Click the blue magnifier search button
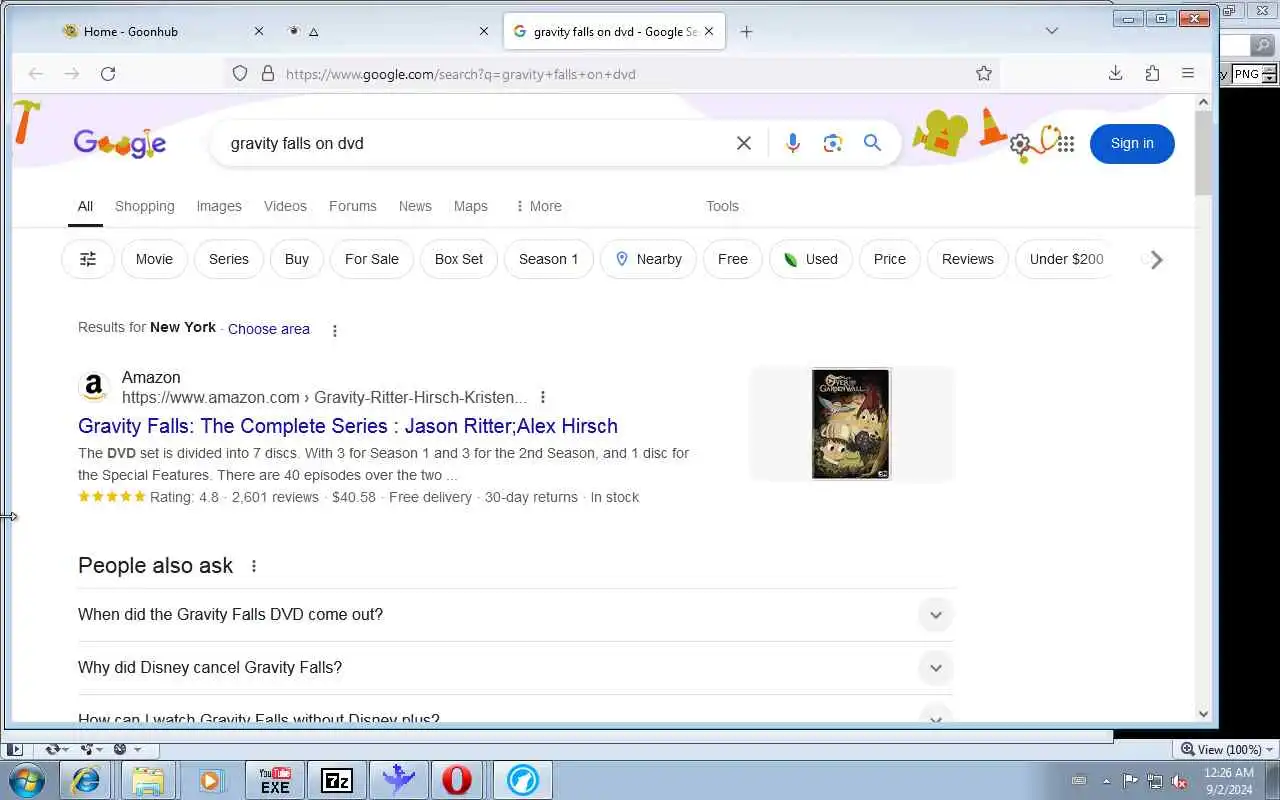The width and height of the screenshot is (1280, 800). click(873, 143)
